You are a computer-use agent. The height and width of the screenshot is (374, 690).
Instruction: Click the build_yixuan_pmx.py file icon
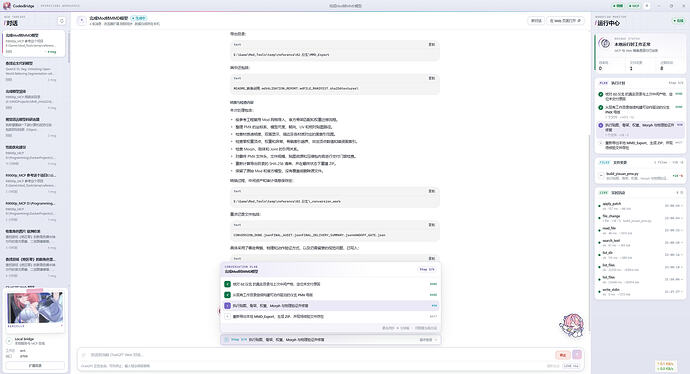coord(601,176)
